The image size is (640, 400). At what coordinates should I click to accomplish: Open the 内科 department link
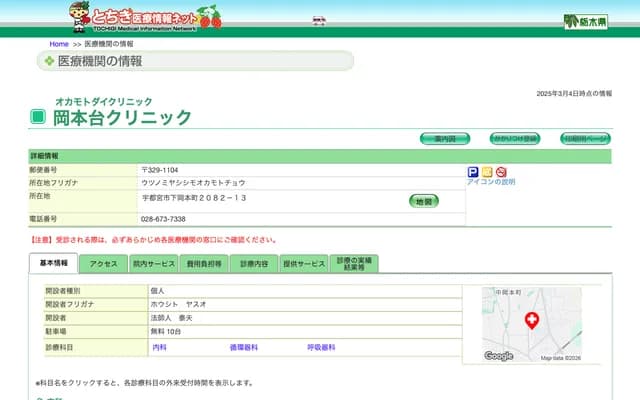[159, 347]
